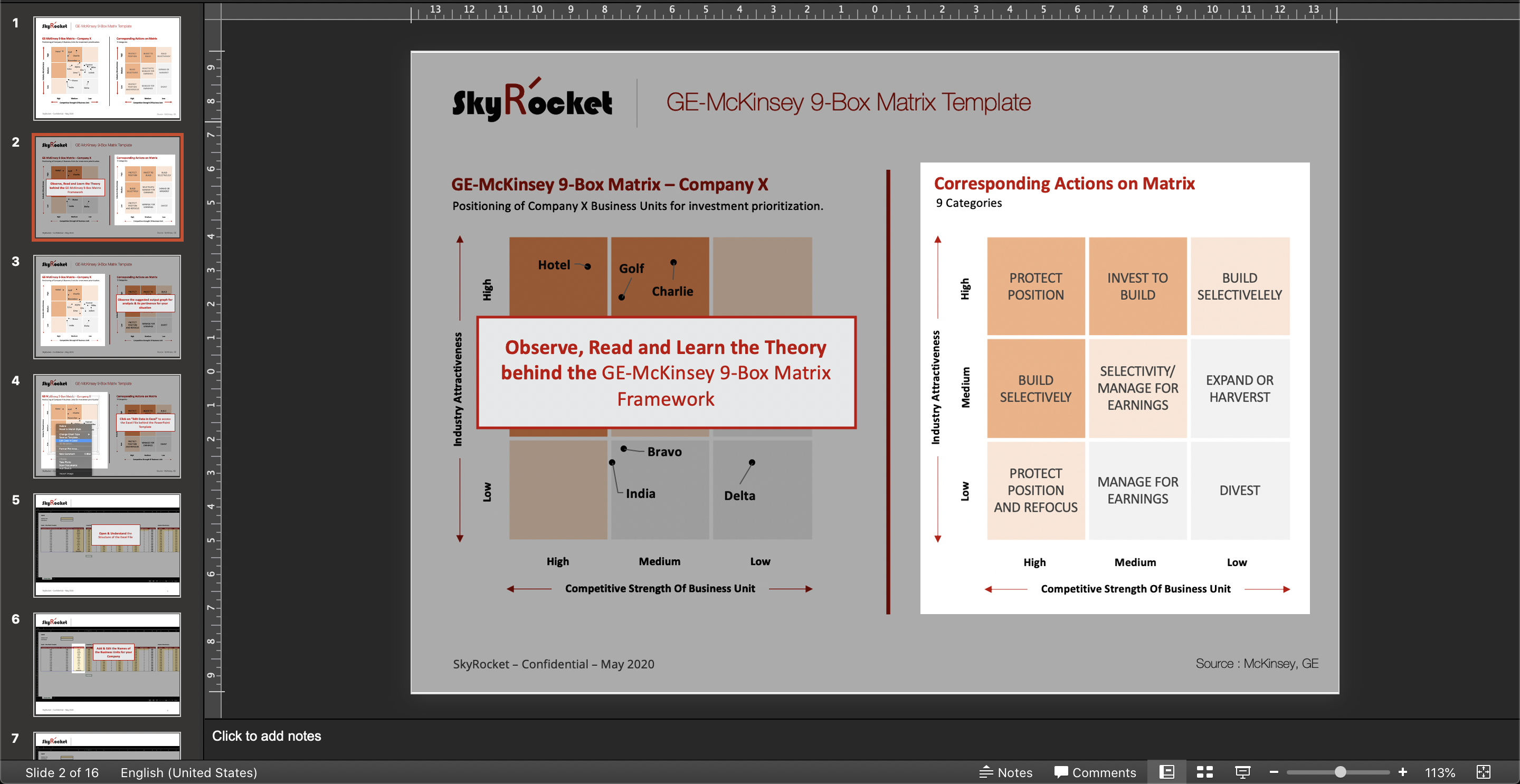Click left chart 'Industry Attractiveness' axis label
The image size is (1520, 784).
[458, 389]
